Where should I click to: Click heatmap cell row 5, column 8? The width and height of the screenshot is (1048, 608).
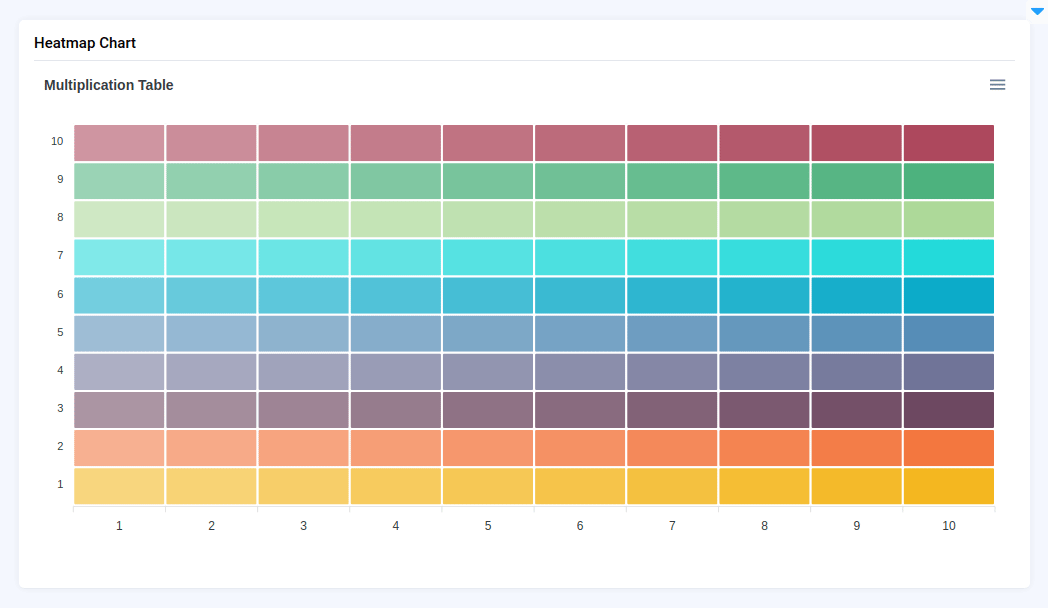764,333
